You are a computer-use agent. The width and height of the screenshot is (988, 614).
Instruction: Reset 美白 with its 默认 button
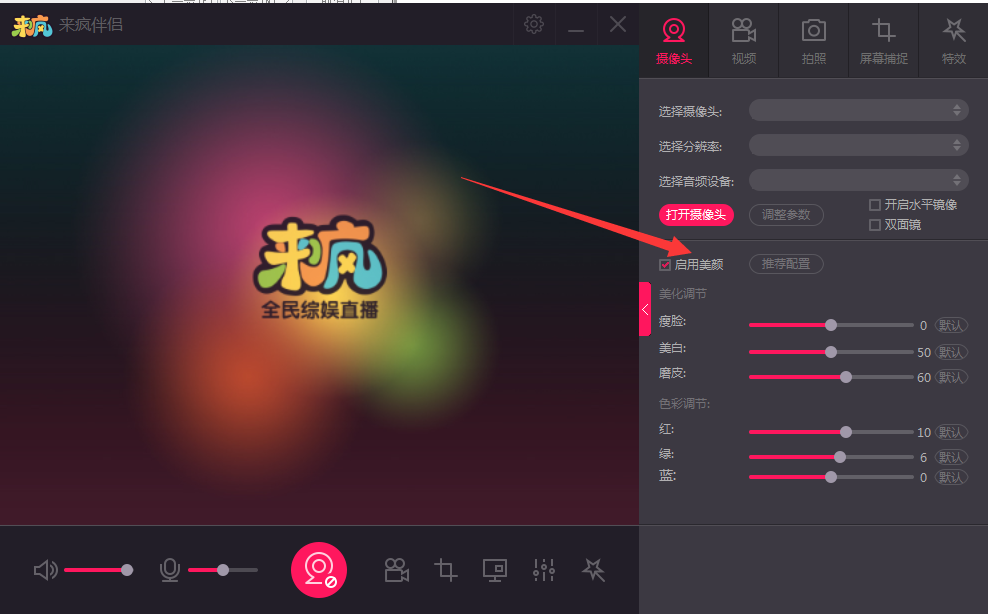coord(951,352)
